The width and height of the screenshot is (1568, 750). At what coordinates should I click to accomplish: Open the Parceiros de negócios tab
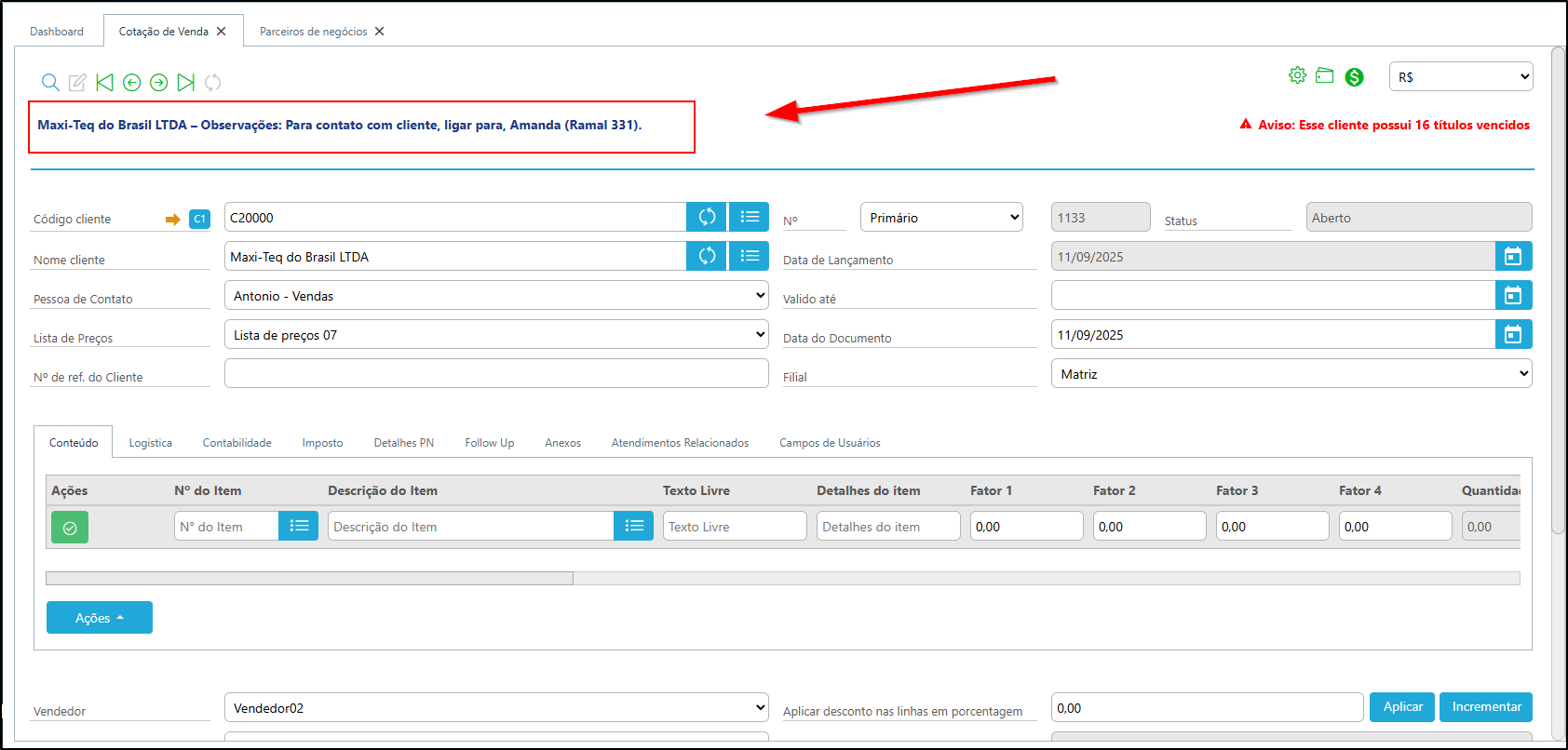point(313,32)
